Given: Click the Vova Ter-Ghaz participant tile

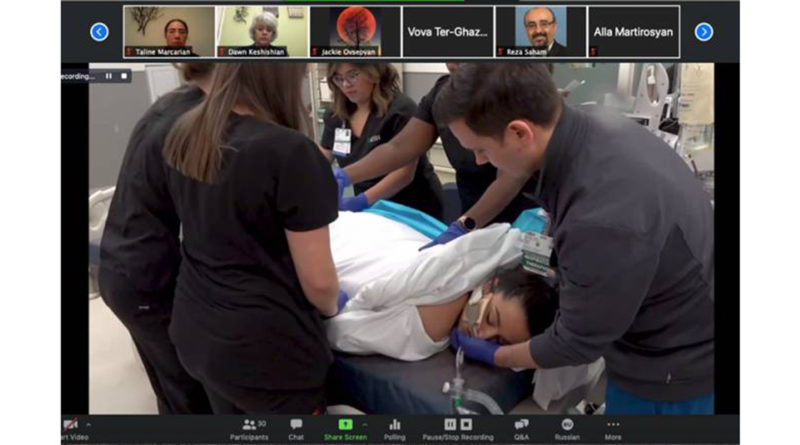Looking at the screenshot, I should 447,31.
